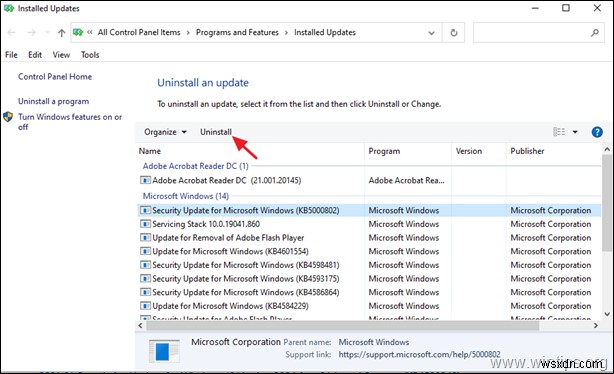614x374 pixels.
Task: Click the icon of Adobe Acrobat Reader DC update
Action: [x=145, y=181]
